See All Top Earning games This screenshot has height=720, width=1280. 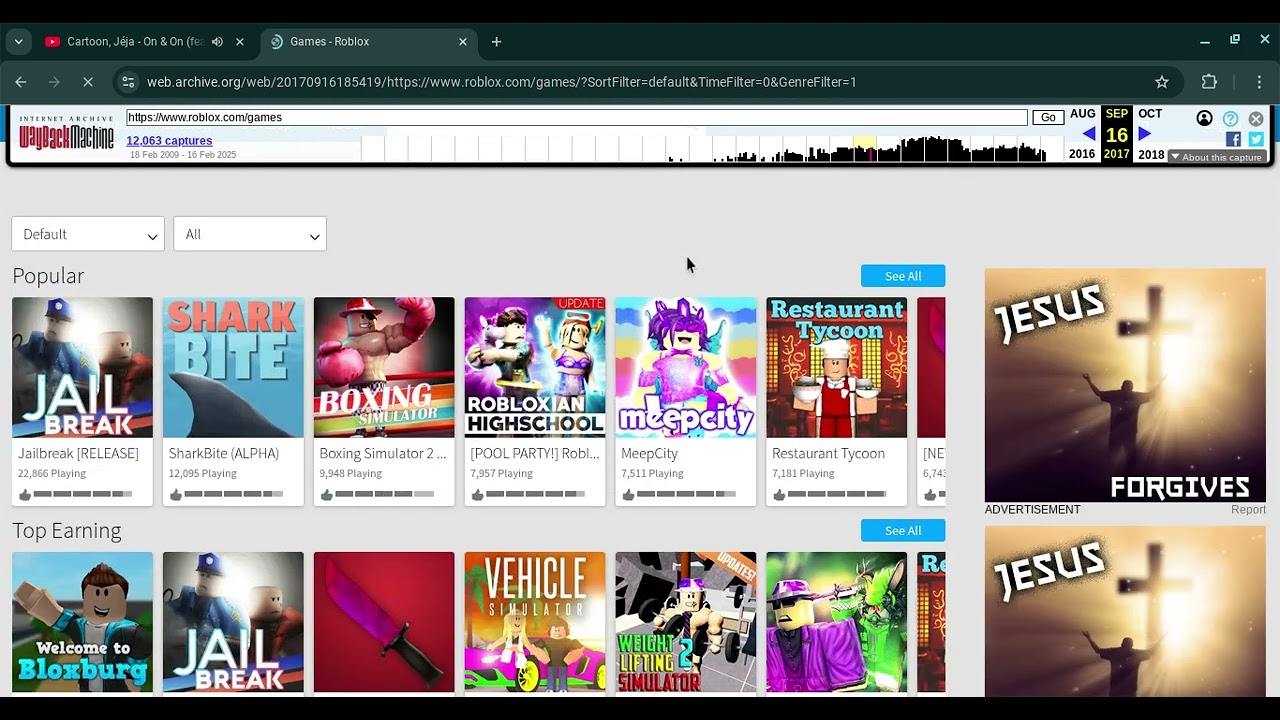tap(903, 531)
